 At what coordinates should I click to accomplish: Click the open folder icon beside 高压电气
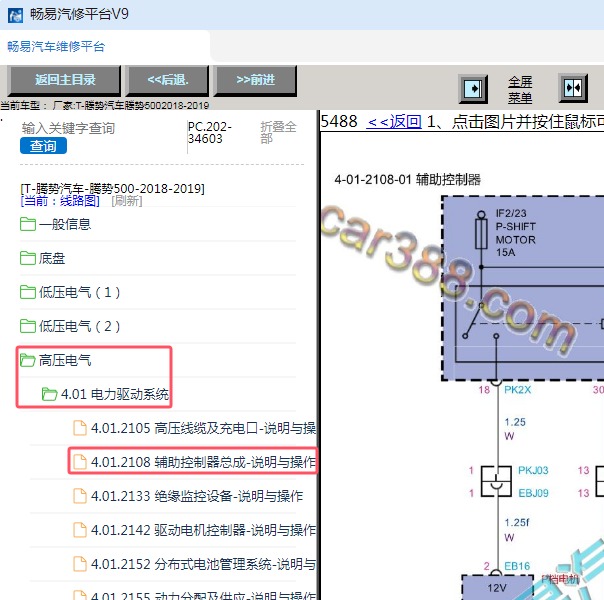point(28,360)
